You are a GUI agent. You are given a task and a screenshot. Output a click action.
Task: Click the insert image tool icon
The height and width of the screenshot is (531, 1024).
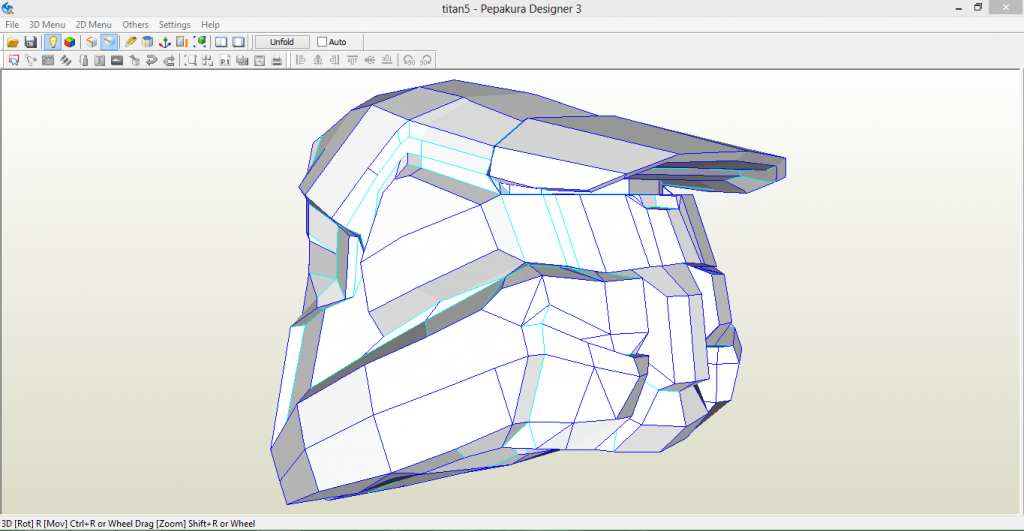tap(117, 60)
